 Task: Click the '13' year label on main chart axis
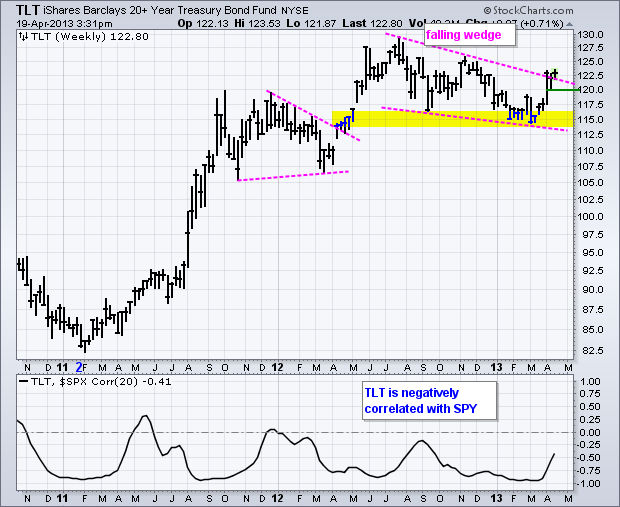point(496,367)
